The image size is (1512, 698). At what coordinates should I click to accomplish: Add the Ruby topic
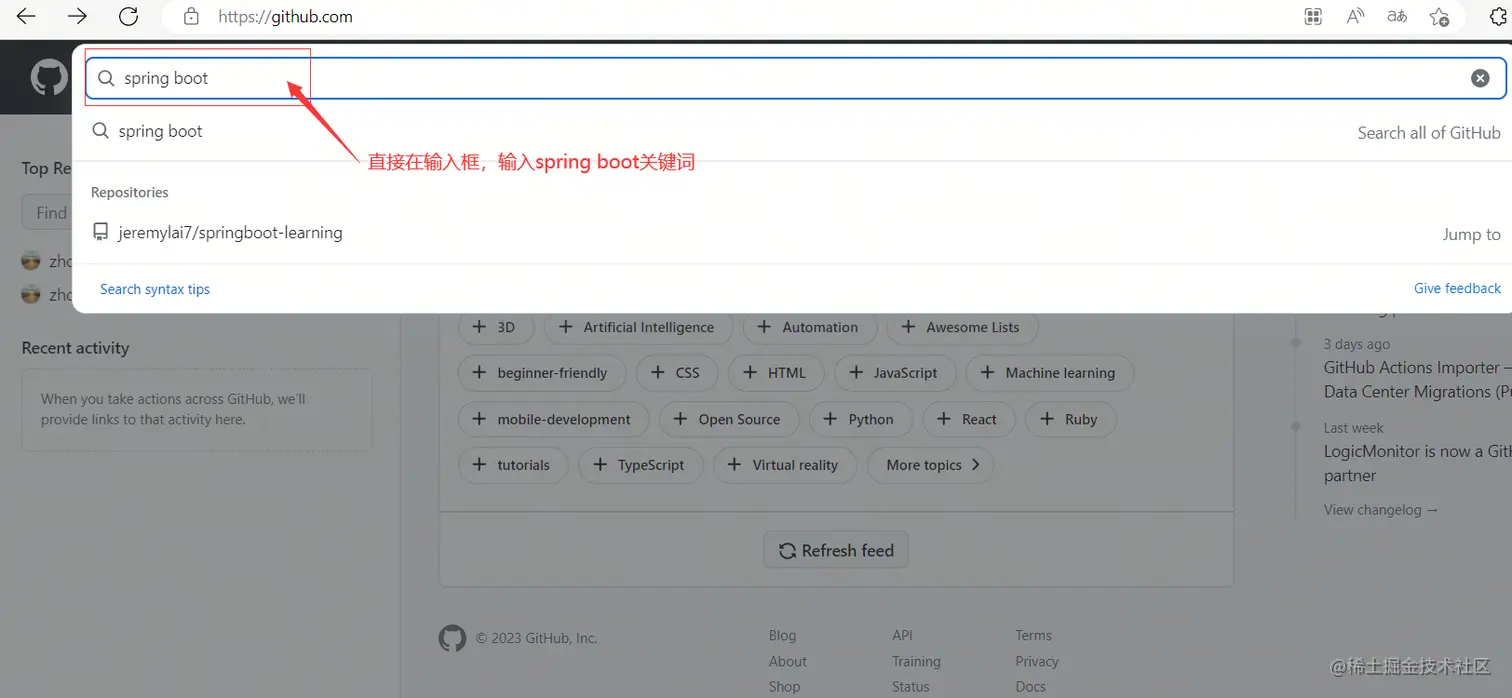point(1070,420)
